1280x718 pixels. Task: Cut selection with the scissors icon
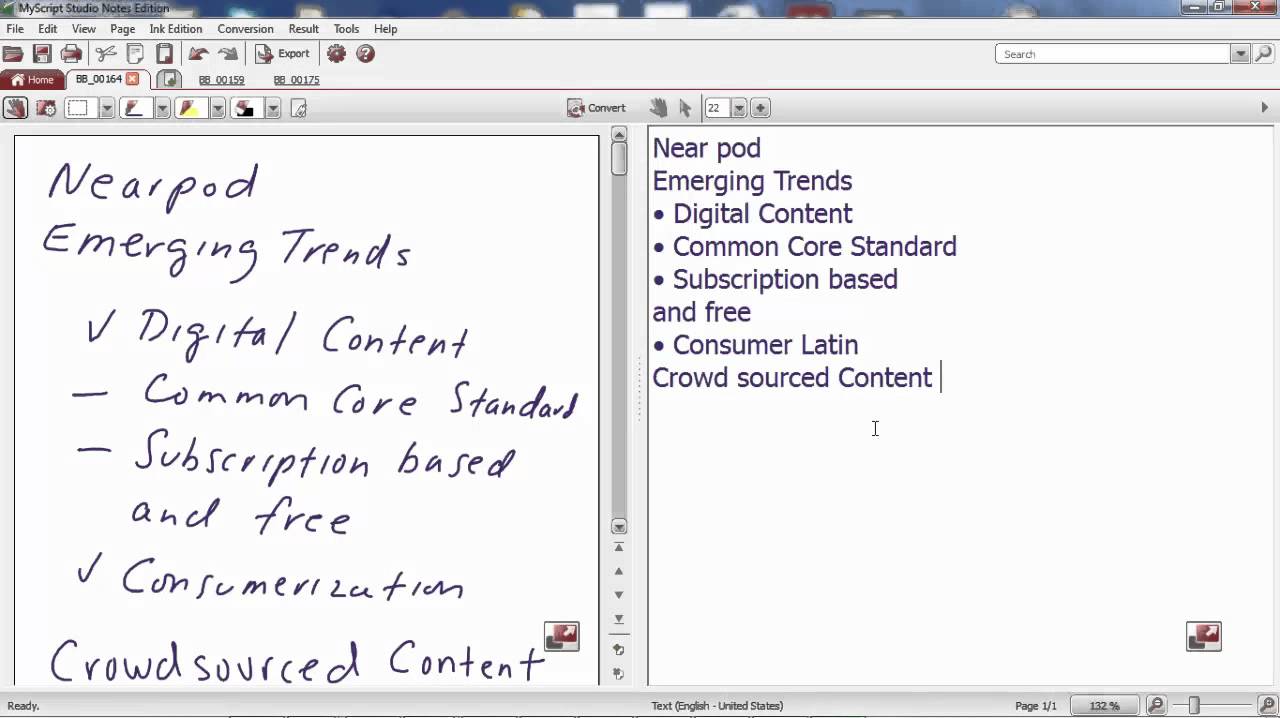[106, 54]
